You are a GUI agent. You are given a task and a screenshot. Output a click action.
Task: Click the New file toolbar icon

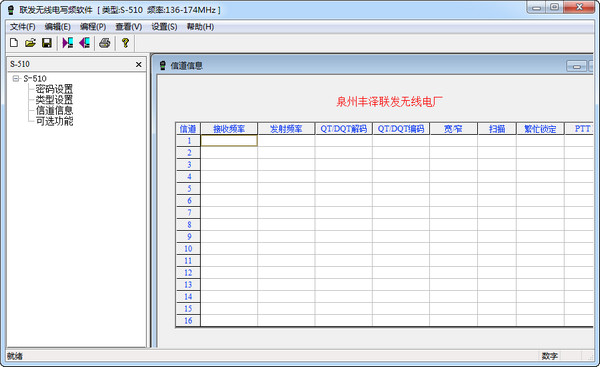14,43
